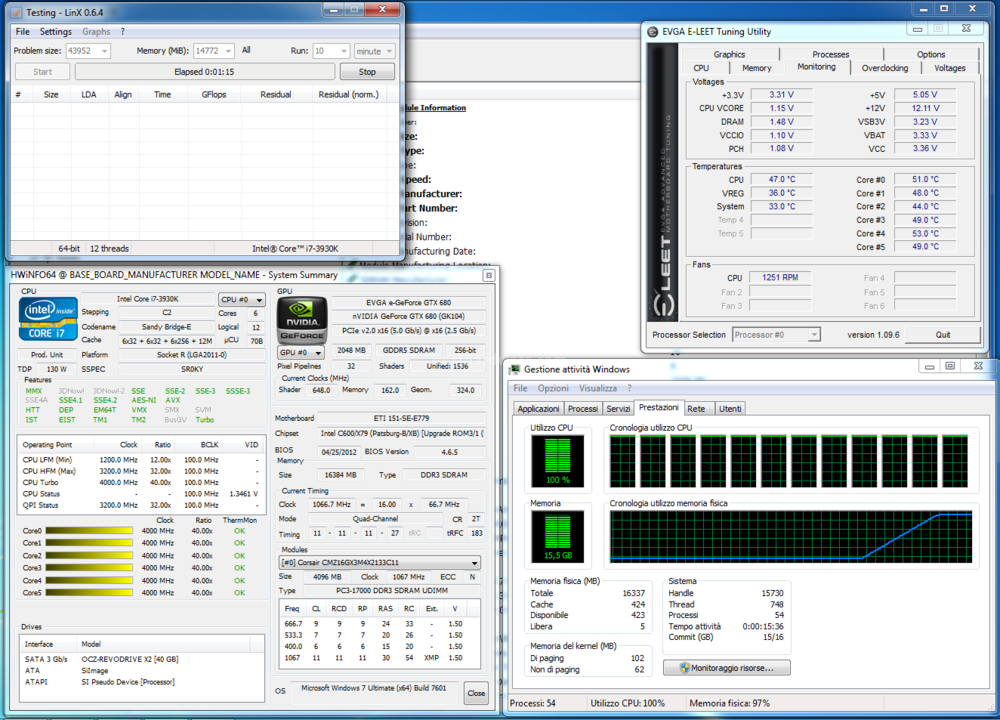1000x720 pixels.
Task: Open the CPU #0 selector in HWiNFO64
Action: pos(242,299)
